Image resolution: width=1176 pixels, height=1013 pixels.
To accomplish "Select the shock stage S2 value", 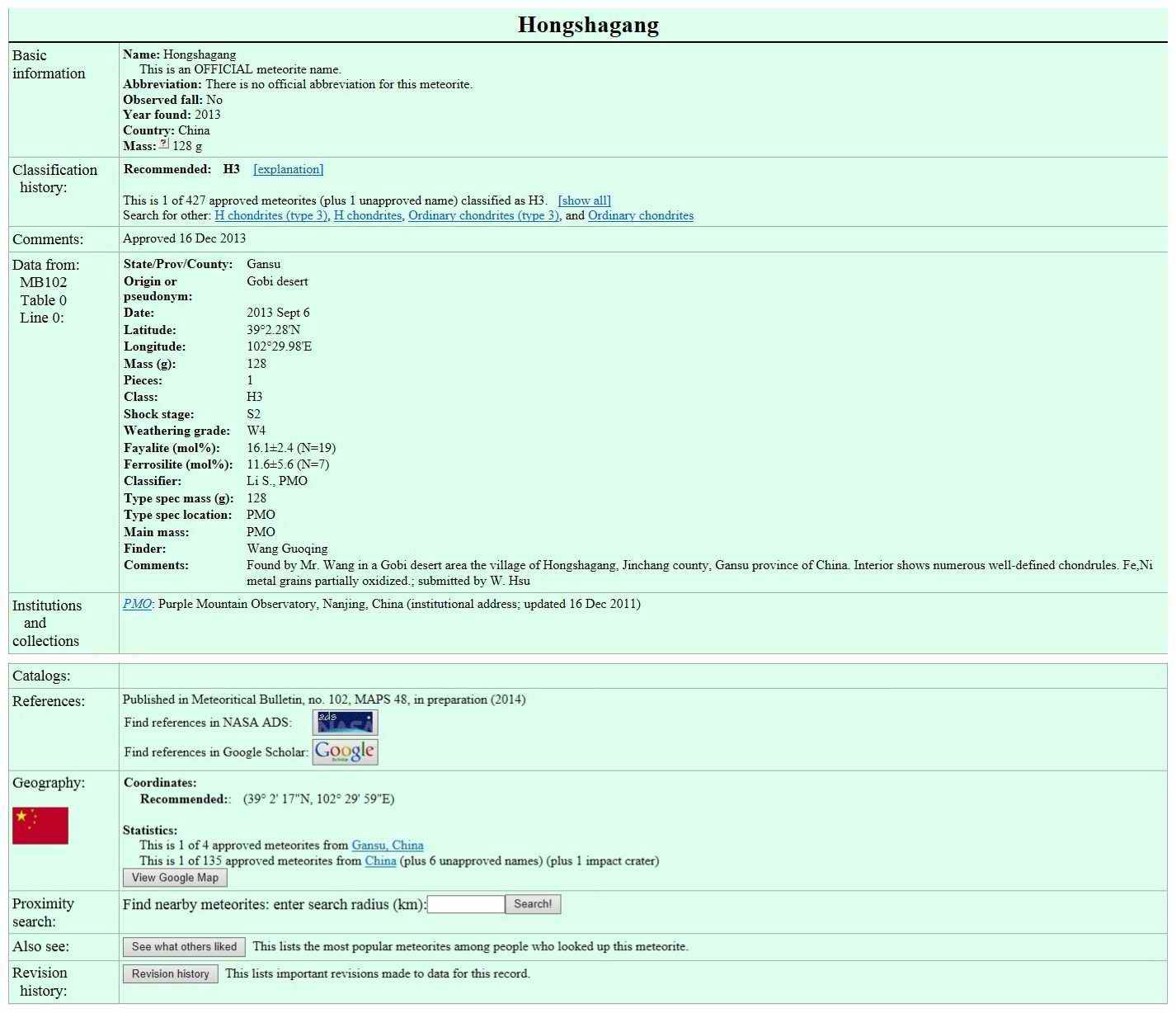I will click(x=254, y=414).
